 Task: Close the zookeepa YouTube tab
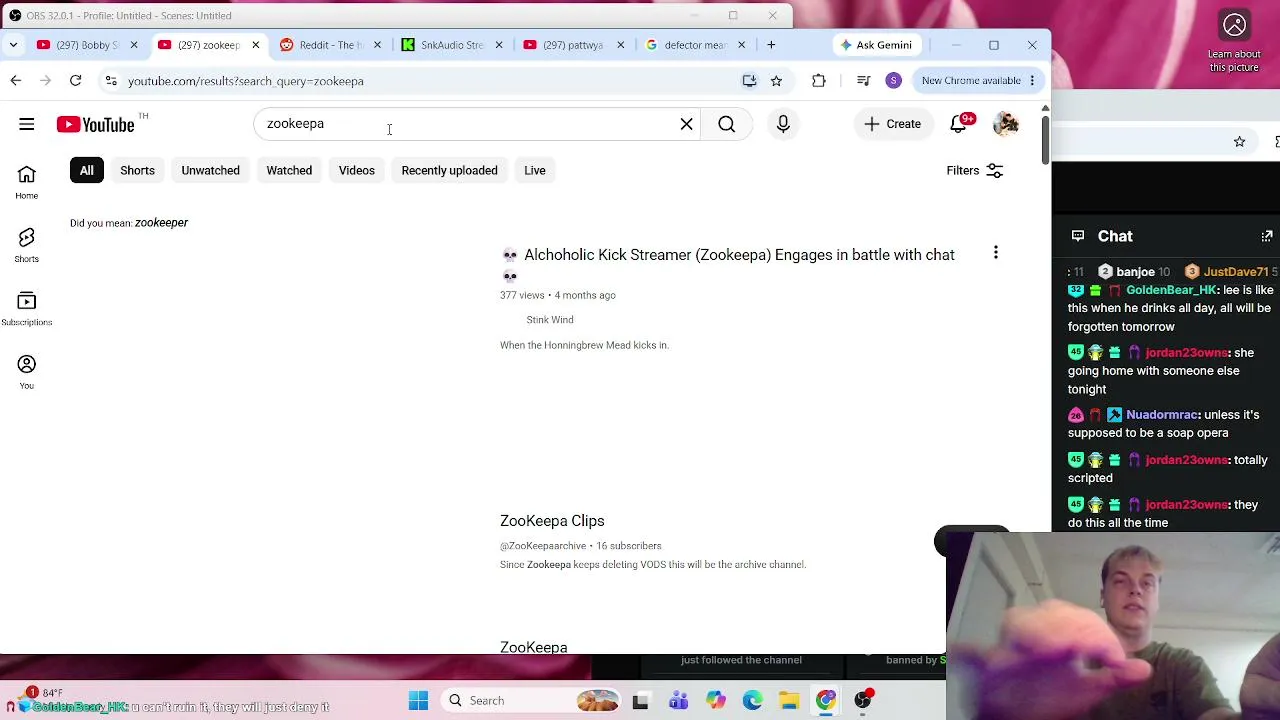click(x=255, y=45)
